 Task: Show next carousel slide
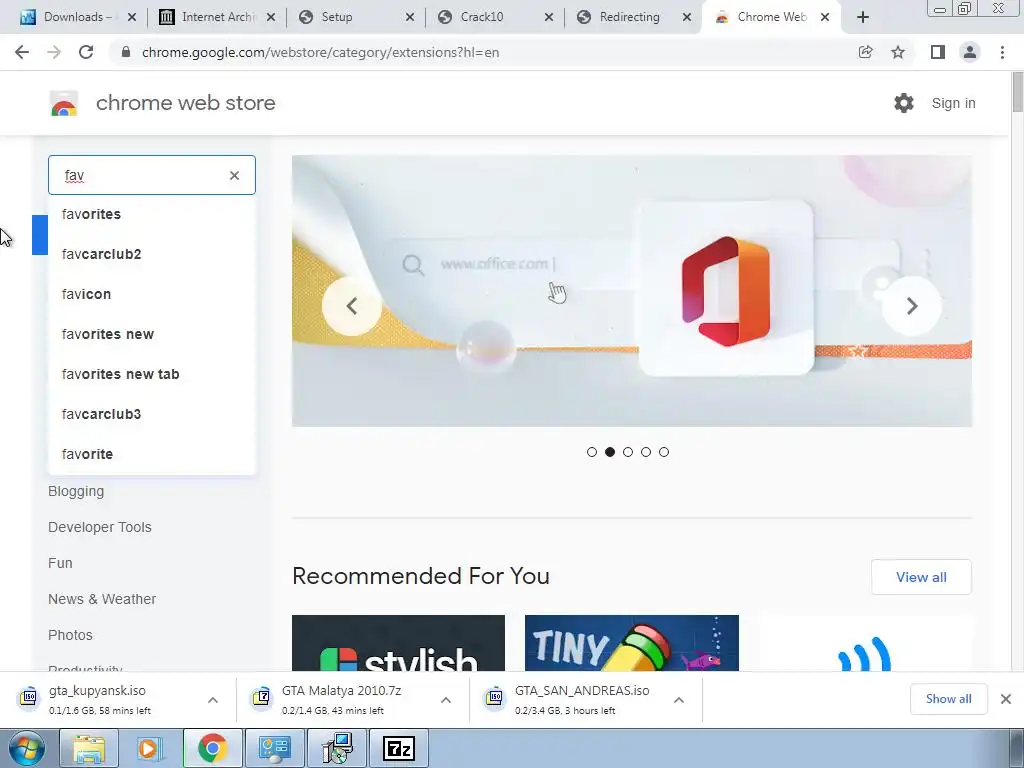[912, 306]
